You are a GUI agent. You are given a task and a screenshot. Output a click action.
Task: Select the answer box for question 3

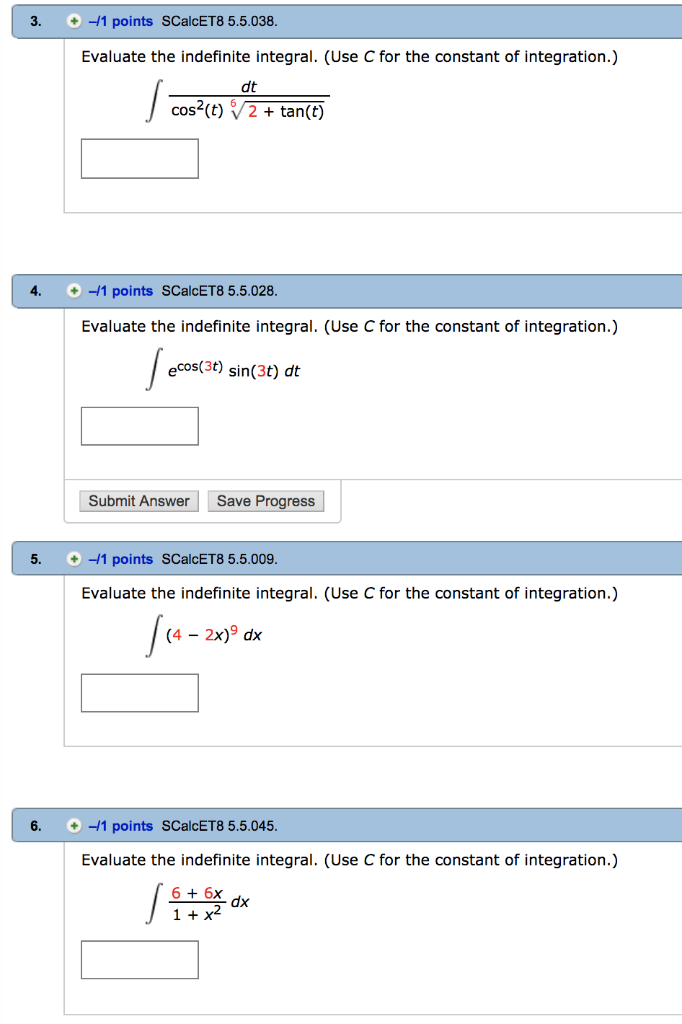[x=139, y=158]
